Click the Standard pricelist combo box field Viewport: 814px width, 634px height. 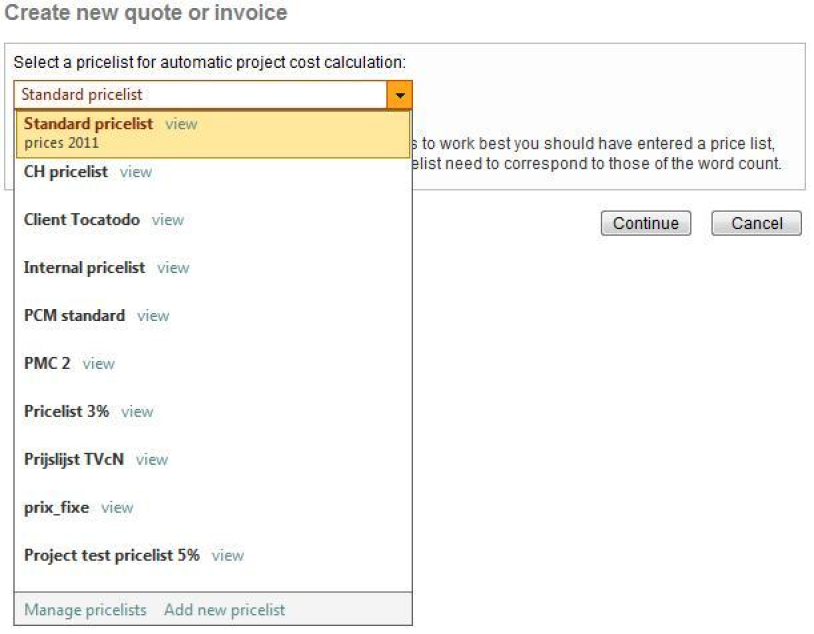click(200, 95)
